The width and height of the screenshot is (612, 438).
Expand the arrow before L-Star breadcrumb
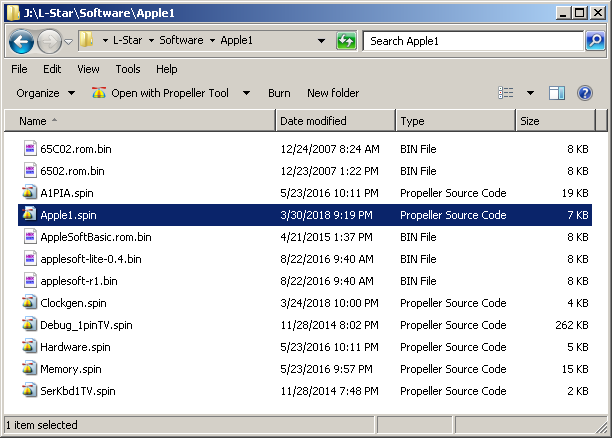tap(105, 40)
